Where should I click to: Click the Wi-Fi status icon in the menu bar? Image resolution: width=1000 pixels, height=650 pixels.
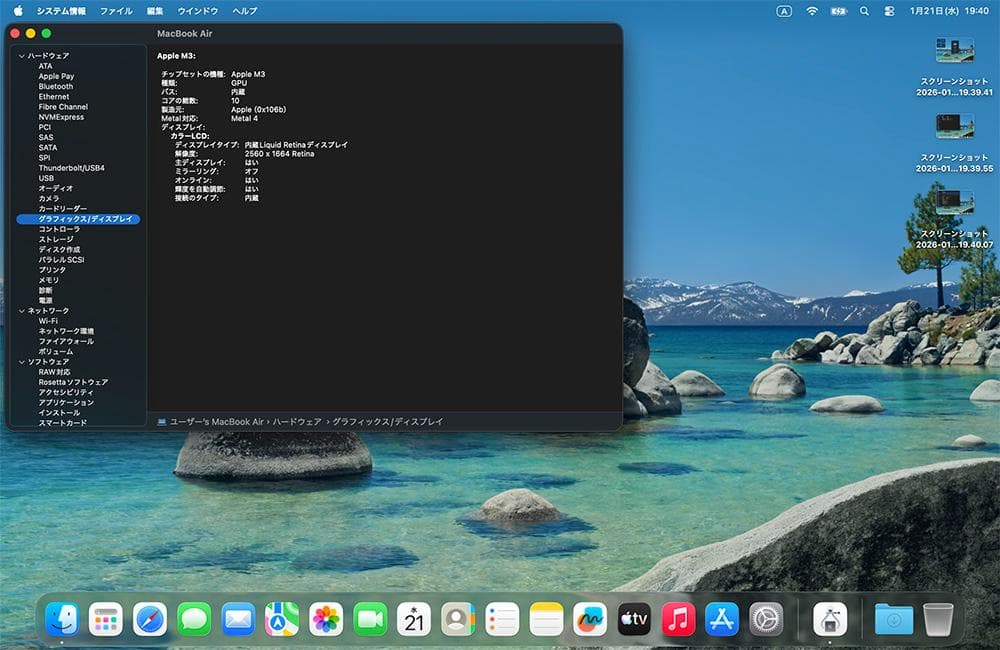tap(812, 10)
